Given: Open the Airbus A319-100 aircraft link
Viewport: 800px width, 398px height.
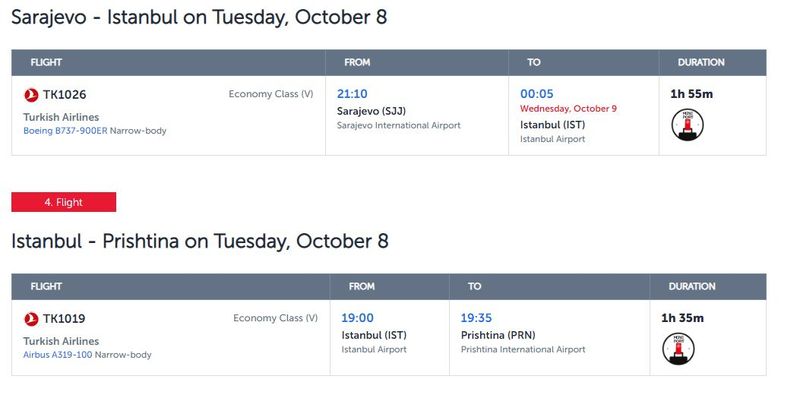Looking at the screenshot, I should coord(58,355).
